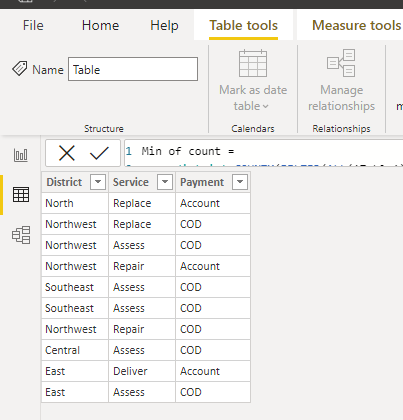Open the Help ribbon tab

[x=164, y=26]
